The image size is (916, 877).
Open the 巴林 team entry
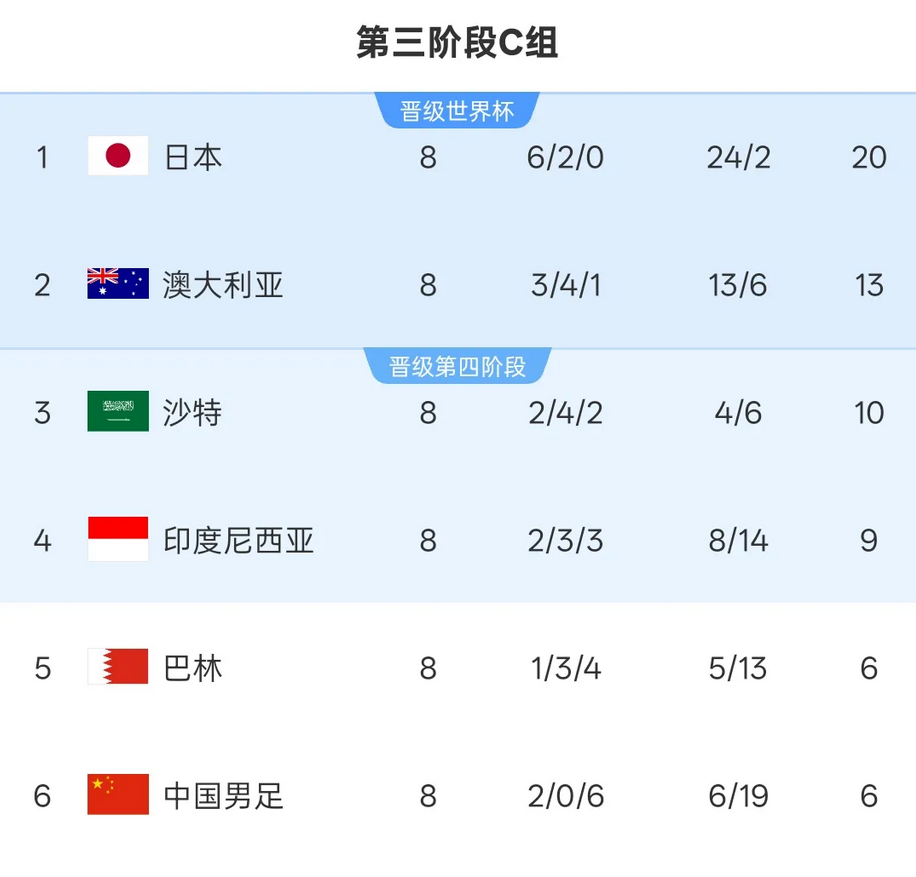[x=193, y=668]
